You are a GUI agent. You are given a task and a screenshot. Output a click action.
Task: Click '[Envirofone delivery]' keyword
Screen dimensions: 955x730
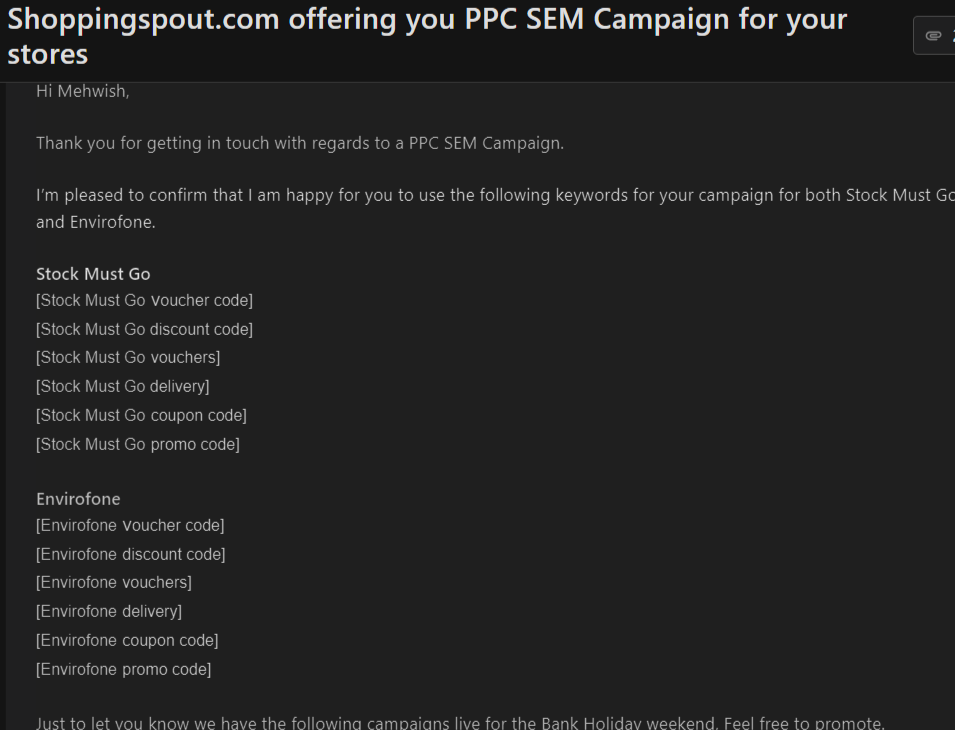pyautogui.click(x=109, y=611)
